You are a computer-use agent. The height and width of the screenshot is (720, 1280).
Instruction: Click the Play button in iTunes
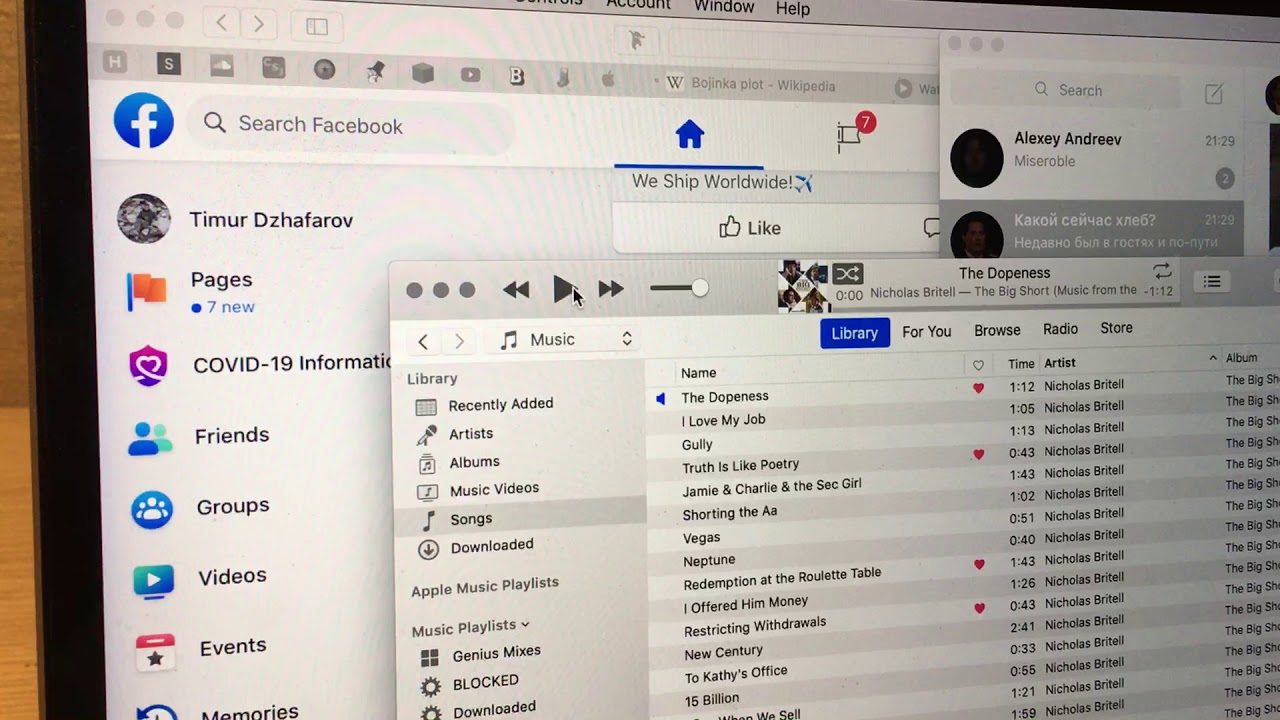coord(565,289)
